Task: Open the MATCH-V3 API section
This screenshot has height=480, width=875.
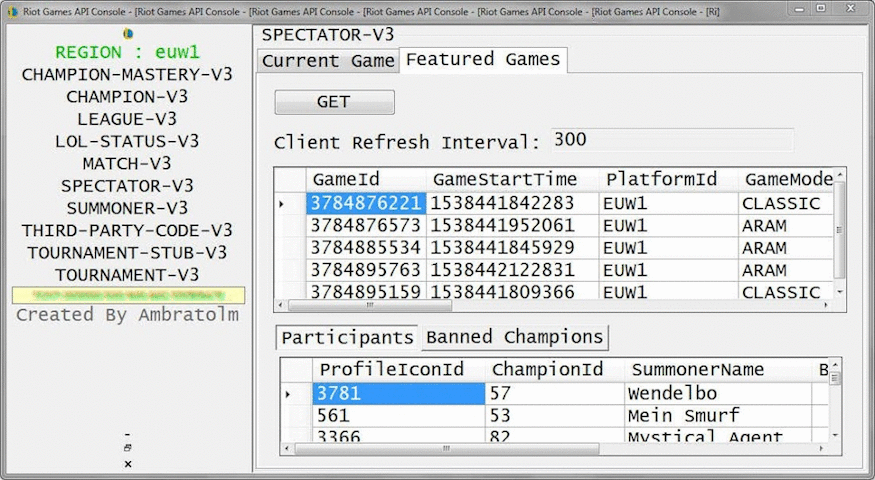Action: (x=126, y=163)
